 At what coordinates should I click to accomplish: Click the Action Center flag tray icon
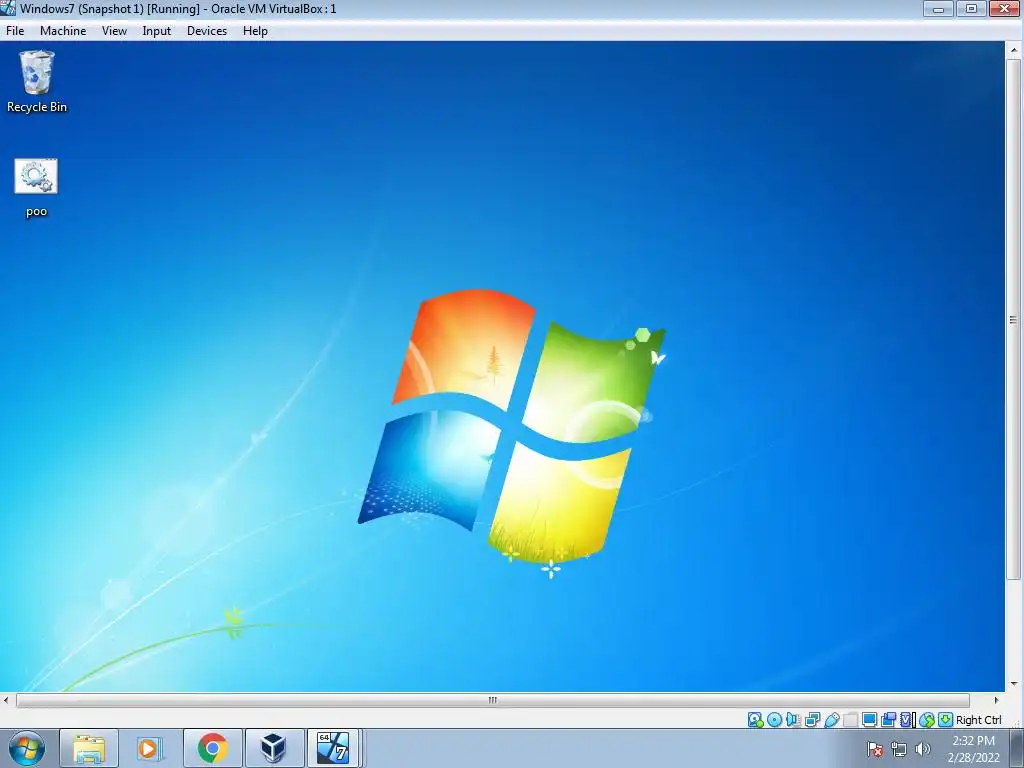click(x=875, y=749)
